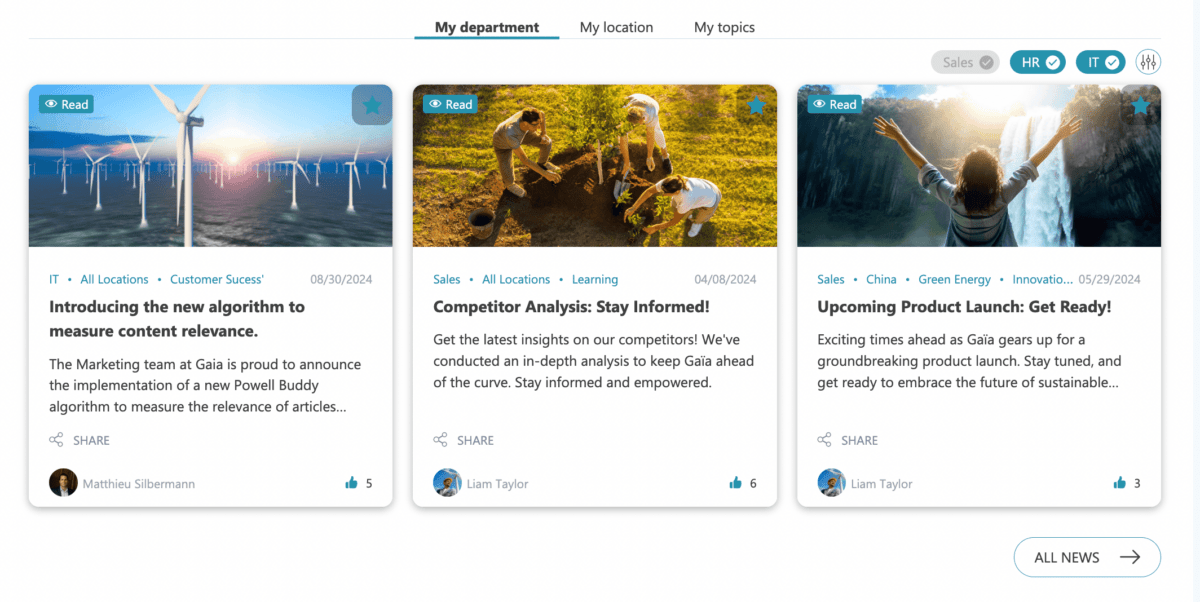
Task: Enable the Sales department filter
Action: (x=964, y=61)
